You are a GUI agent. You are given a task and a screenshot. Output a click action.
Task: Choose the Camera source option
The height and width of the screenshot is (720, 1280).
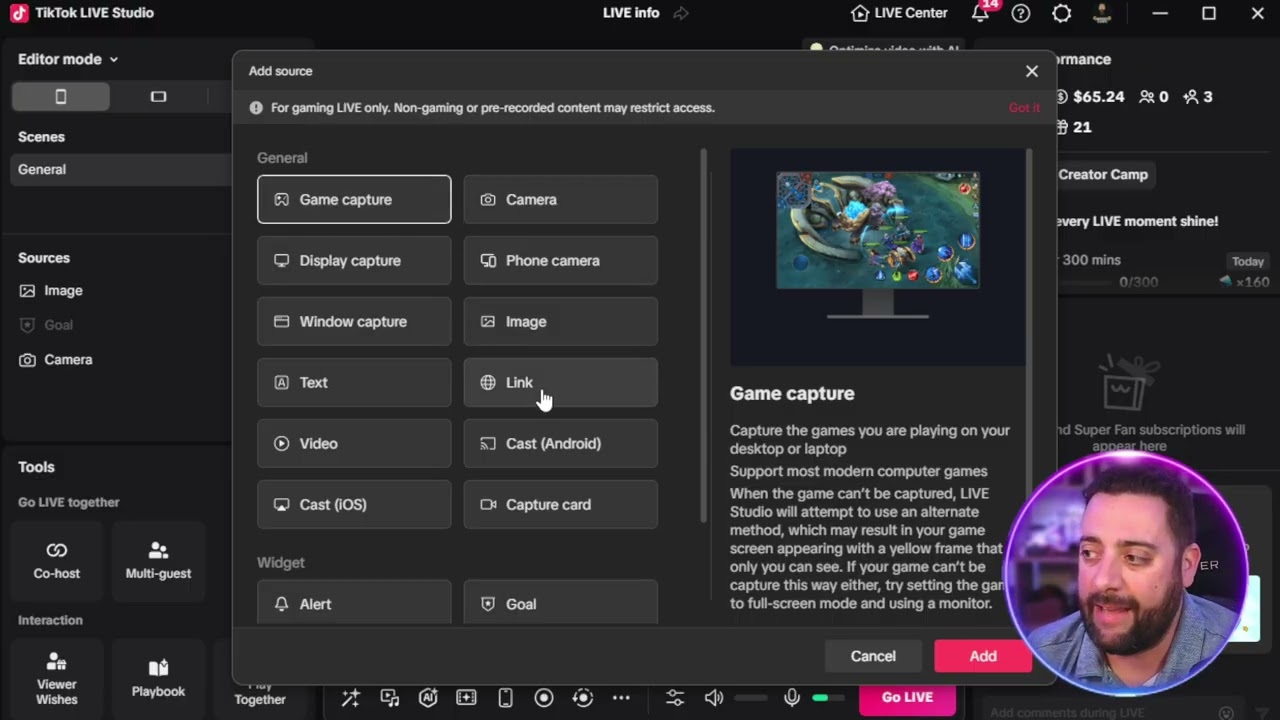coord(561,199)
